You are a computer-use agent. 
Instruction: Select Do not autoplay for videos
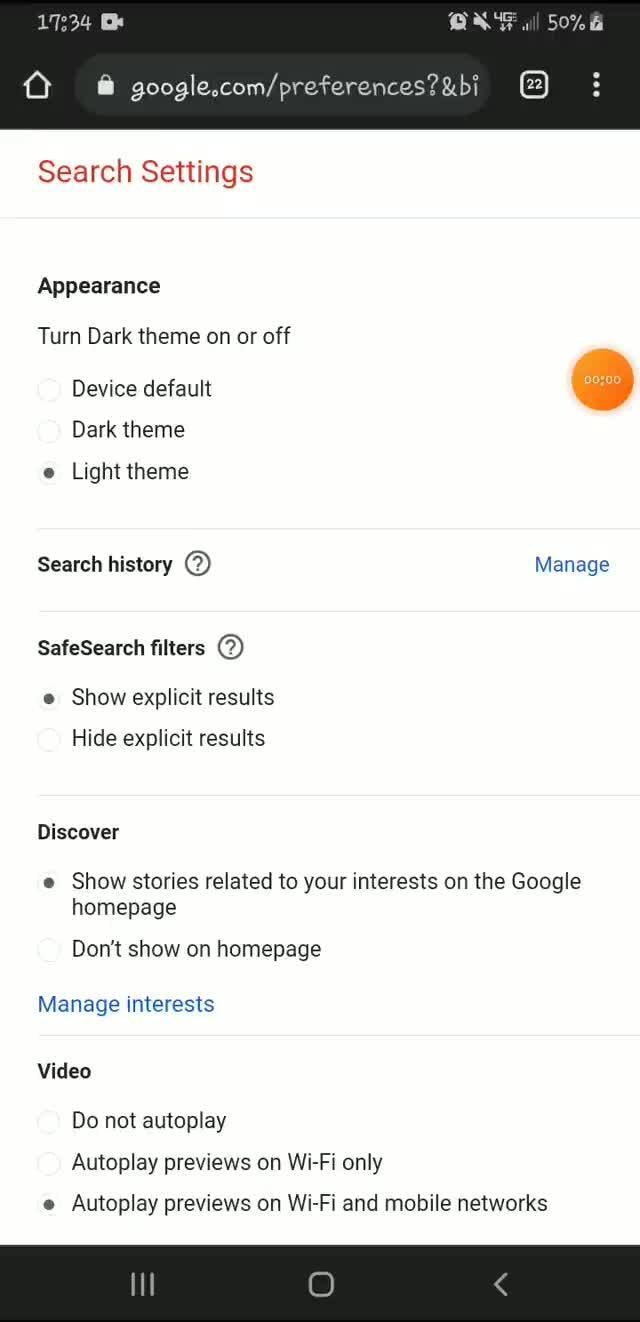coord(49,1121)
